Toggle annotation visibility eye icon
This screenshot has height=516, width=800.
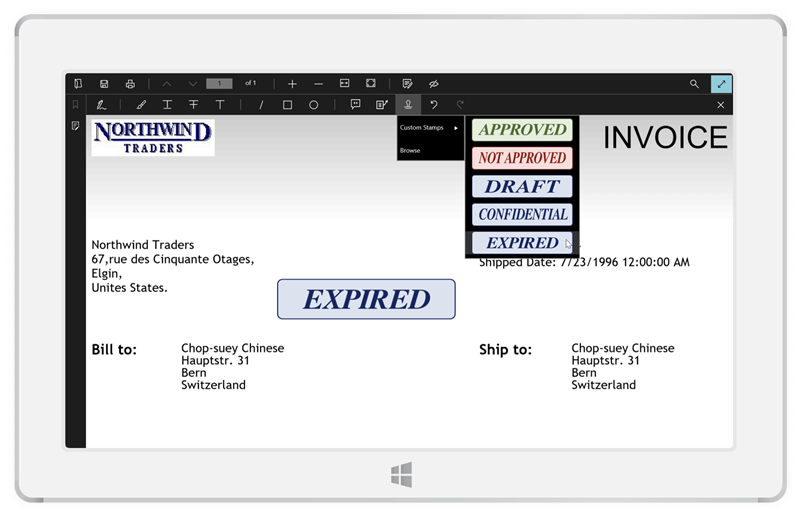[x=433, y=84]
